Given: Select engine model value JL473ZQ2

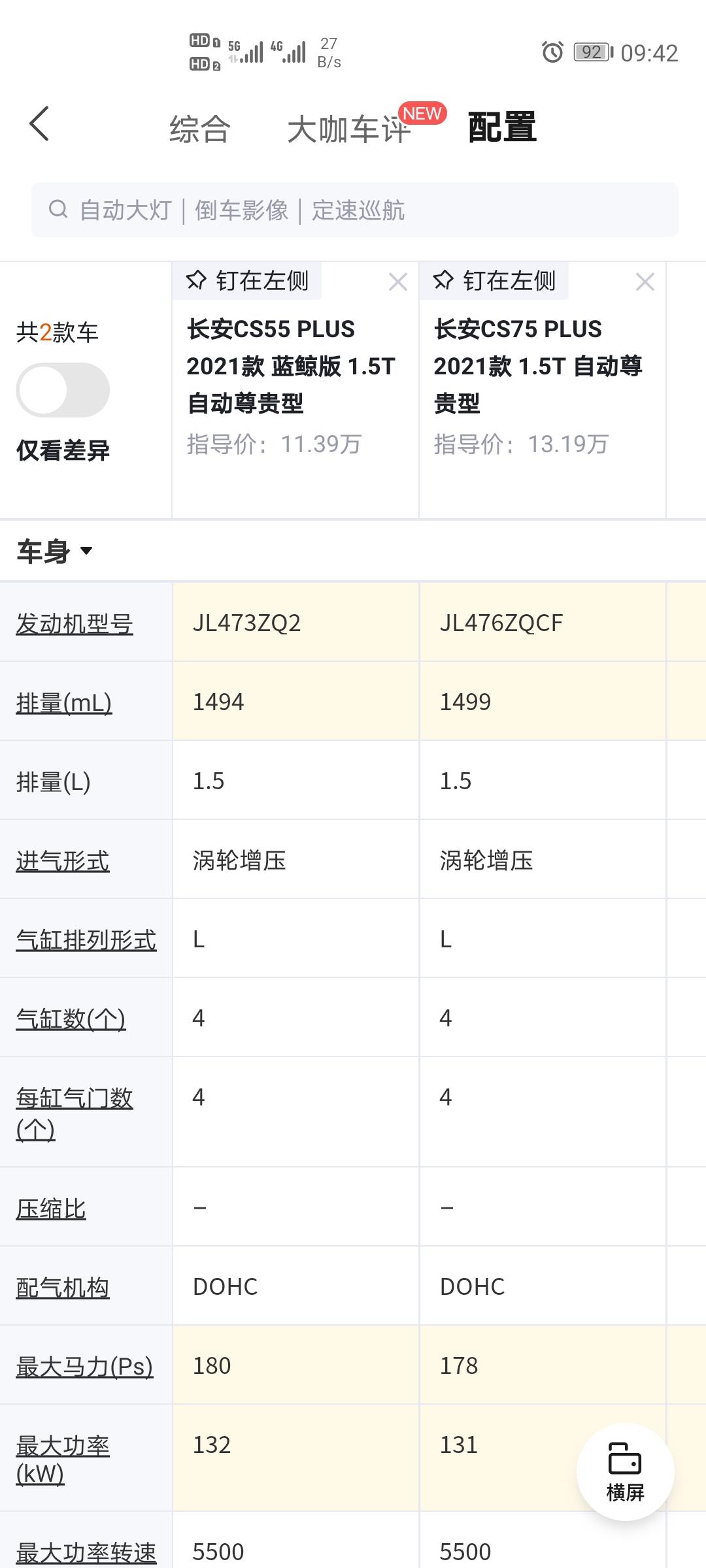Looking at the screenshot, I should (247, 623).
